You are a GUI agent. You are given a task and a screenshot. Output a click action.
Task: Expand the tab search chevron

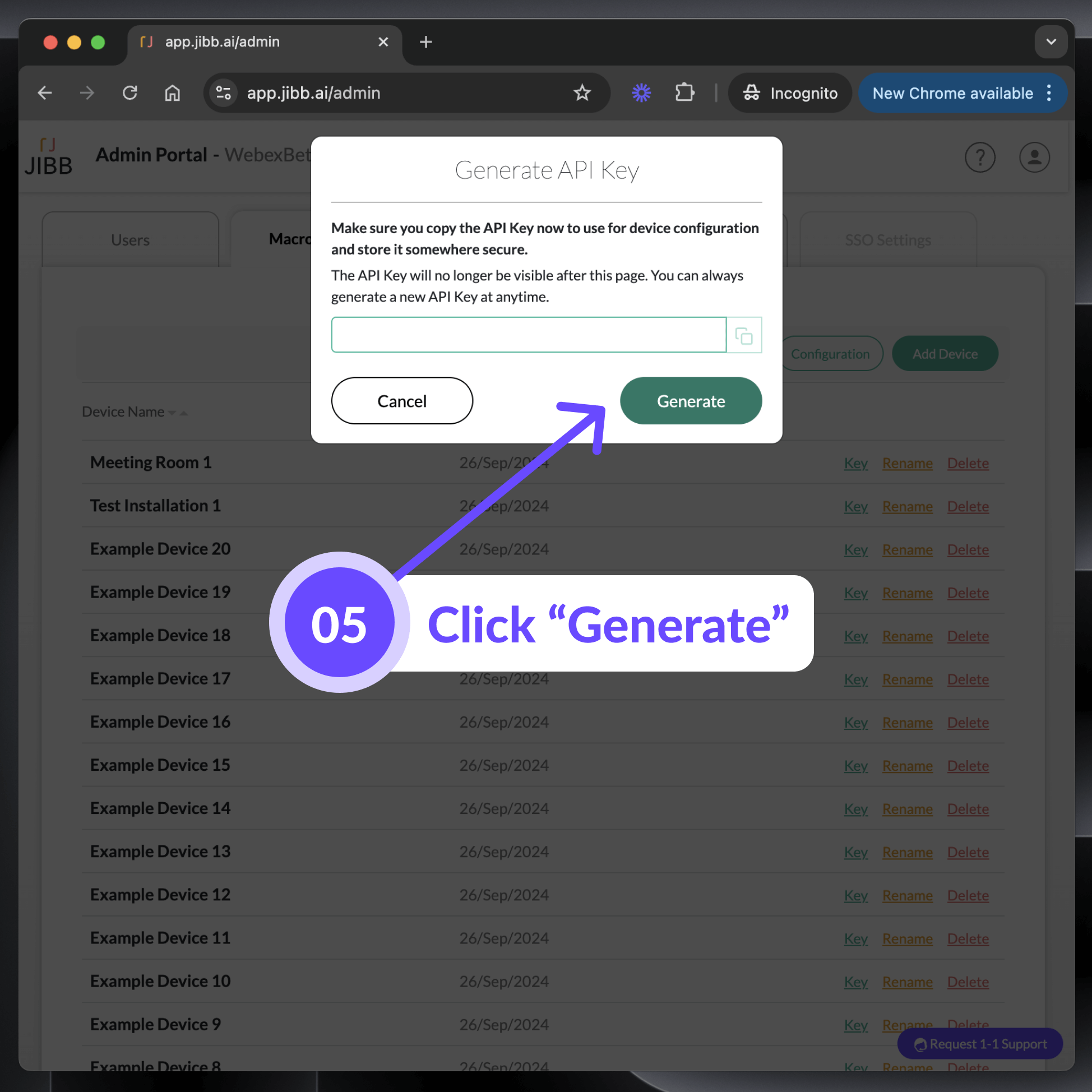point(1051,42)
